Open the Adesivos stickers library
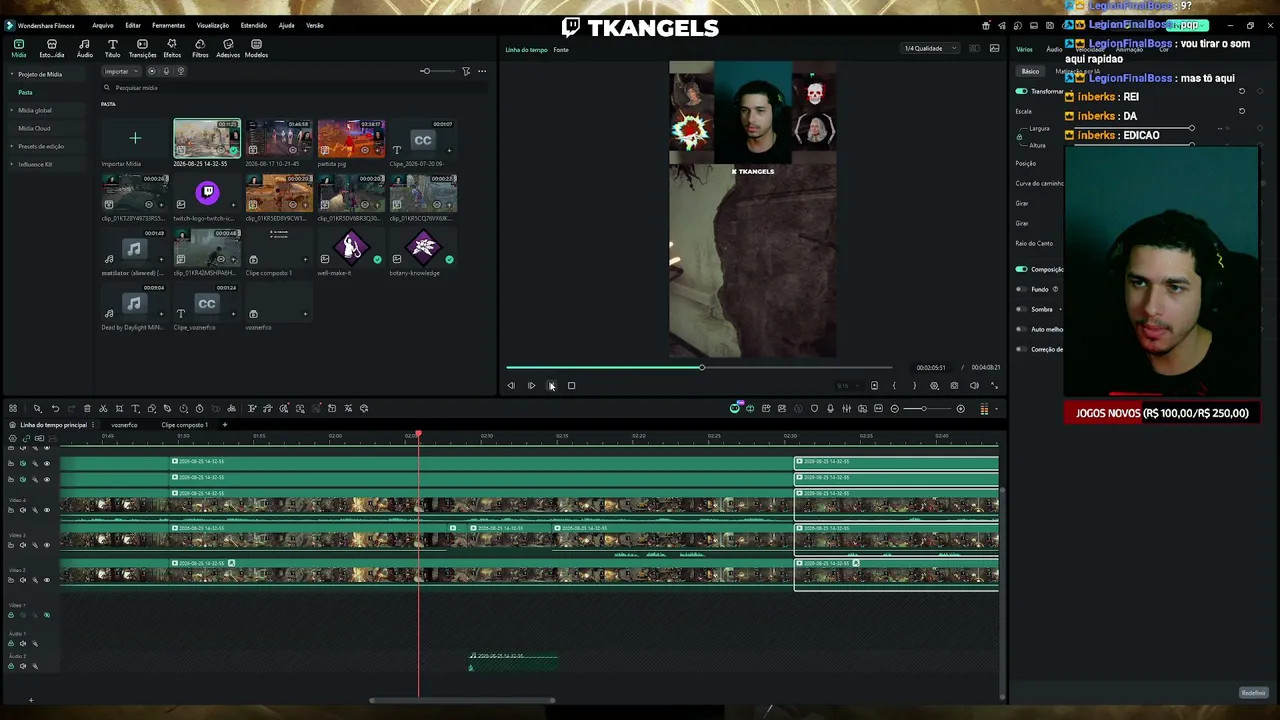1280x720 pixels. pyautogui.click(x=228, y=49)
